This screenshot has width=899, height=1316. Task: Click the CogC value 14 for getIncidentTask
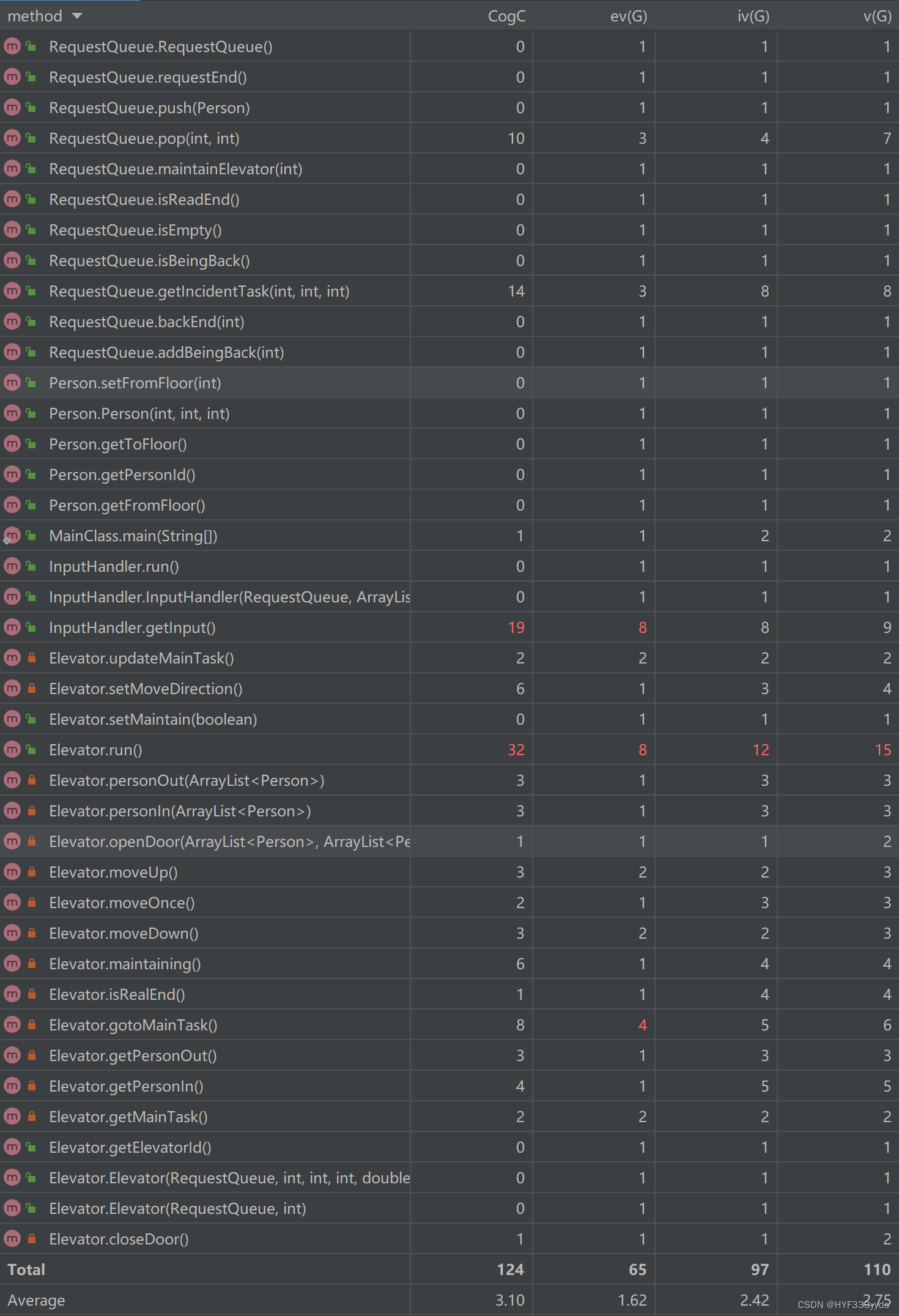[x=516, y=291]
